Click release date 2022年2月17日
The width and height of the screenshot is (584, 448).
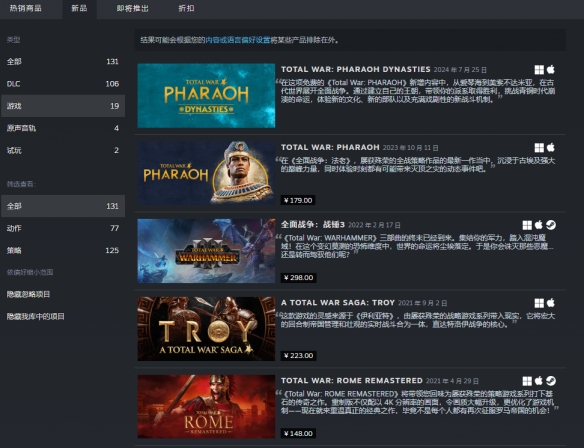[x=374, y=225]
